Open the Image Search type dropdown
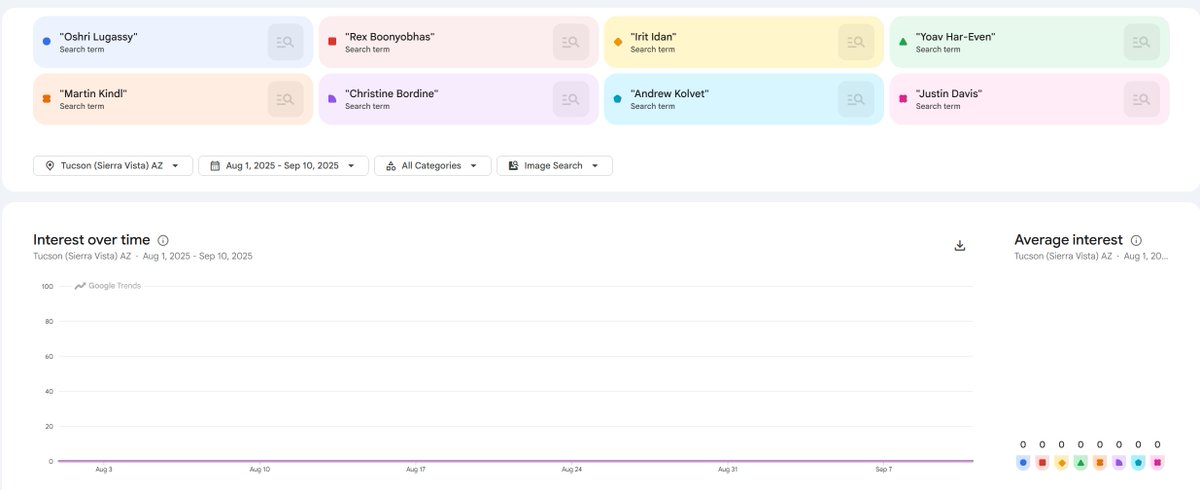Viewport: 1200px width, 490px height. coord(554,166)
